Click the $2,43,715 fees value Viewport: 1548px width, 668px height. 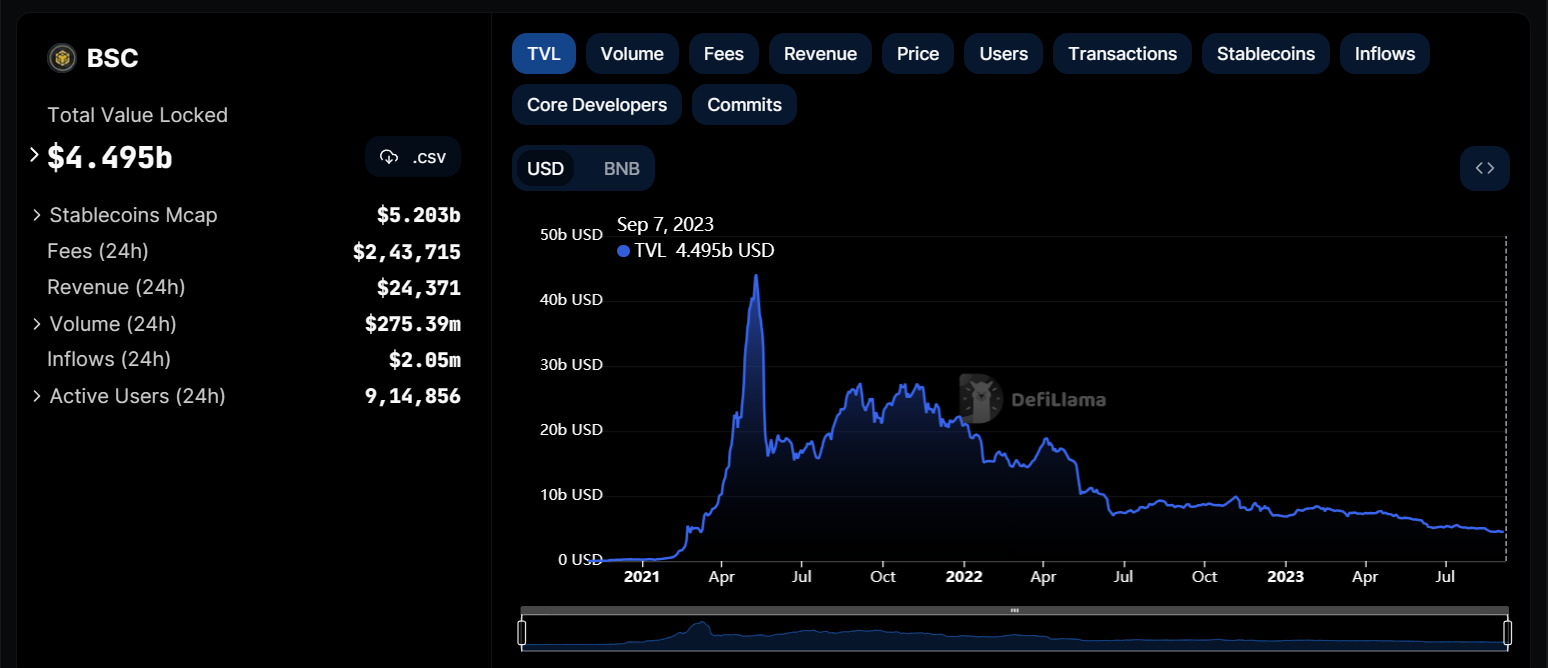pos(407,252)
